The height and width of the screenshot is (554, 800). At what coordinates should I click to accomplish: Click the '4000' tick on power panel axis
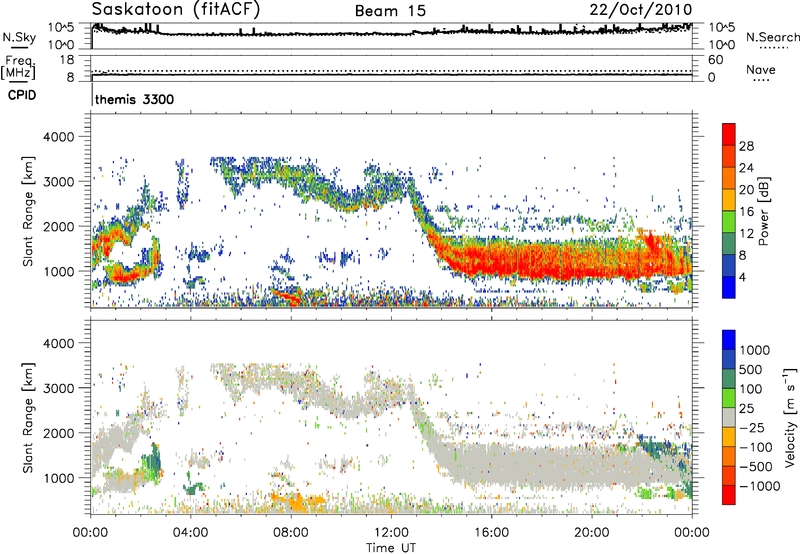(x=59, y=137)
